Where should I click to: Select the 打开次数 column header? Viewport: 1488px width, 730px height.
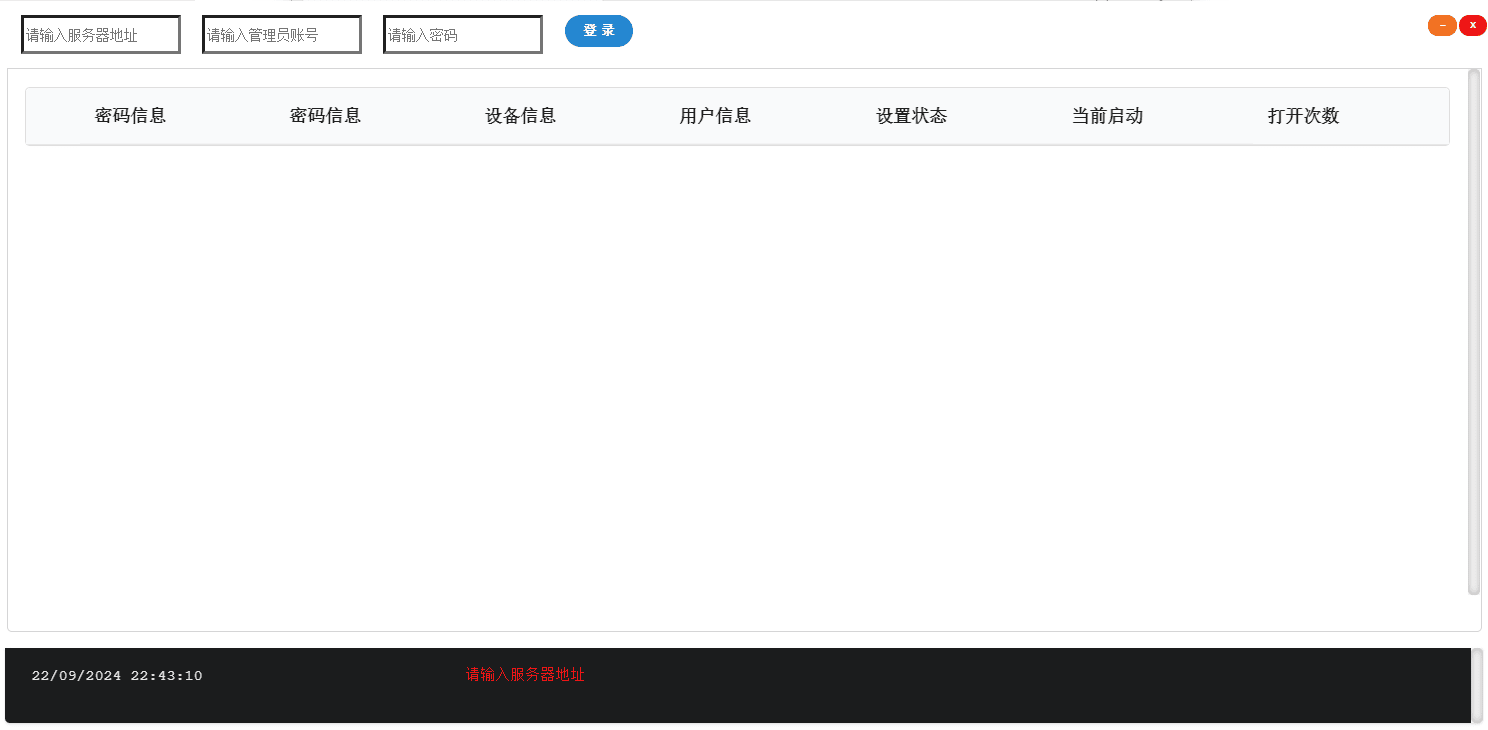[x=1303, y=116]
